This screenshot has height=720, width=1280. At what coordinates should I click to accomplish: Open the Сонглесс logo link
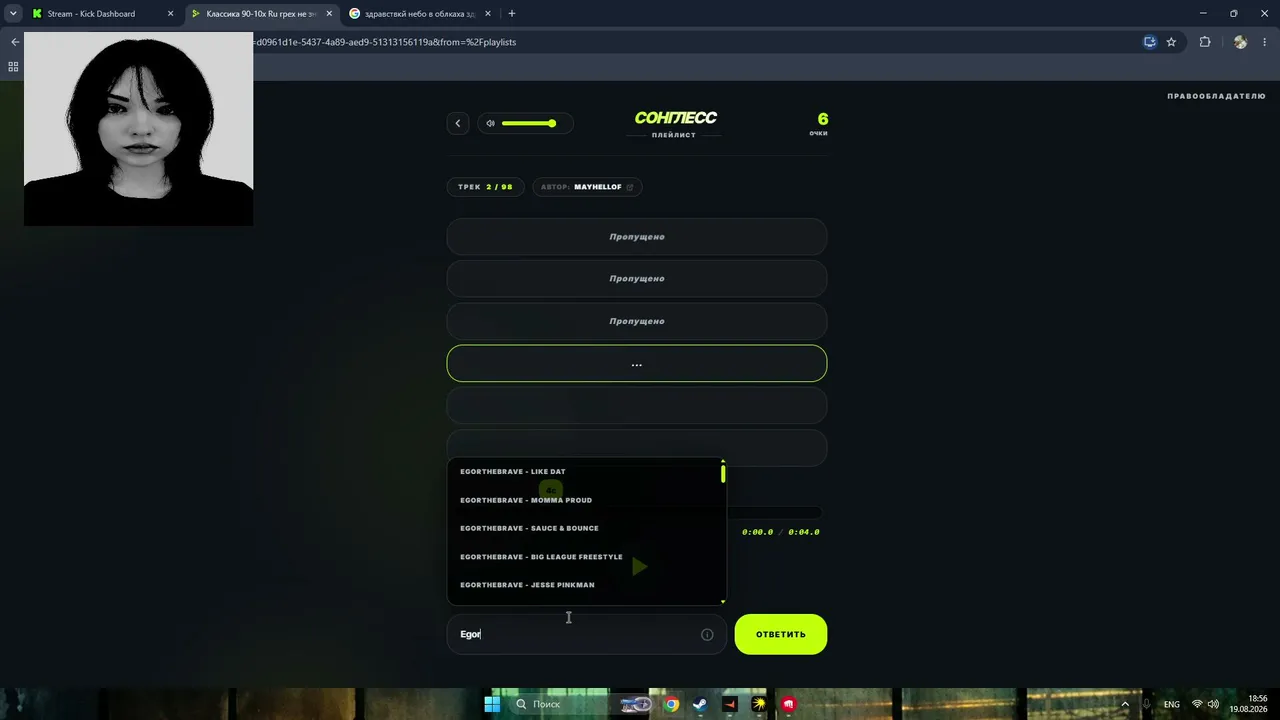coord(675,118)
